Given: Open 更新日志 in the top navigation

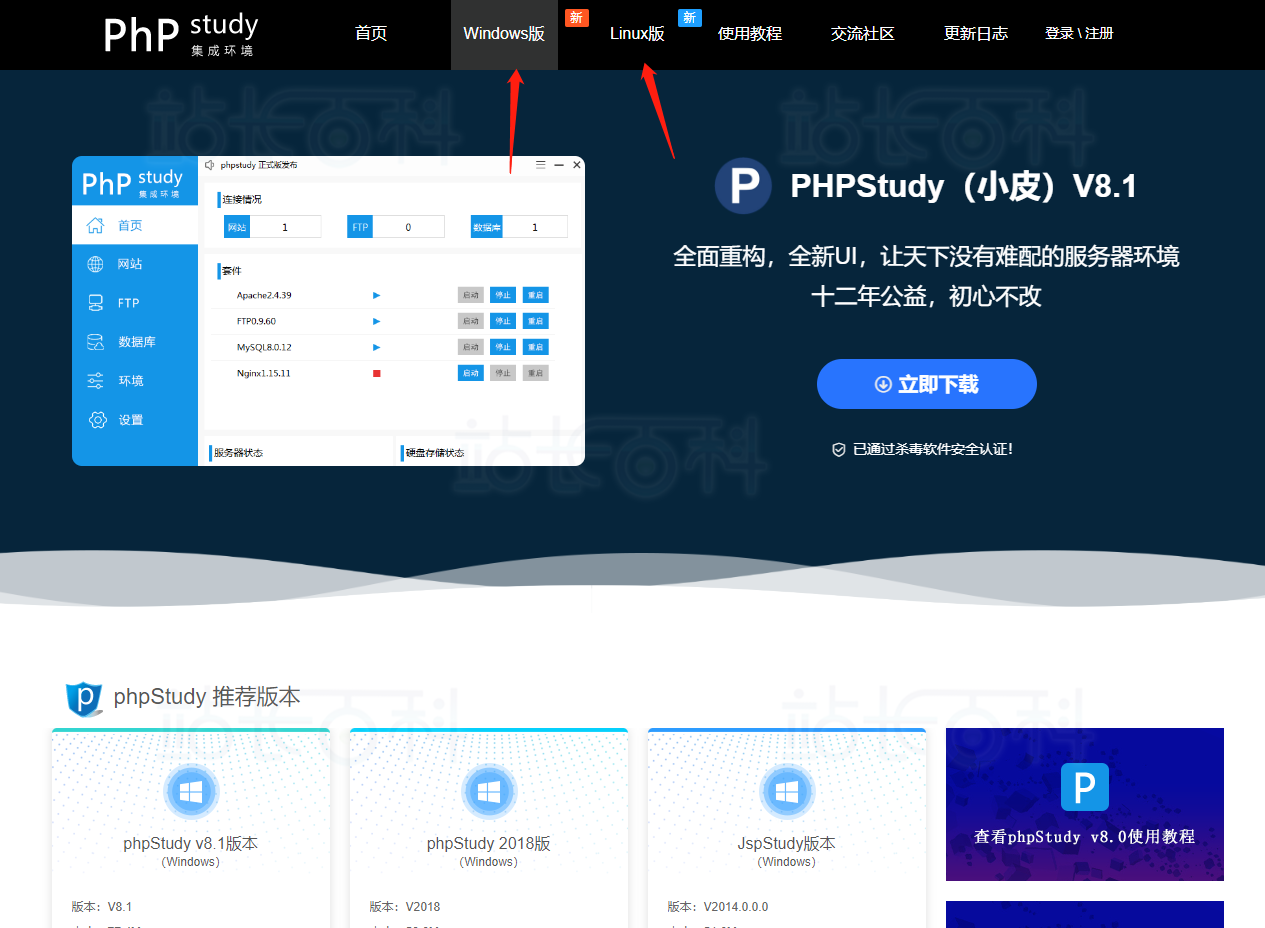Looking at the screenshot, I should pyautogui.click(x=976, y=33).
